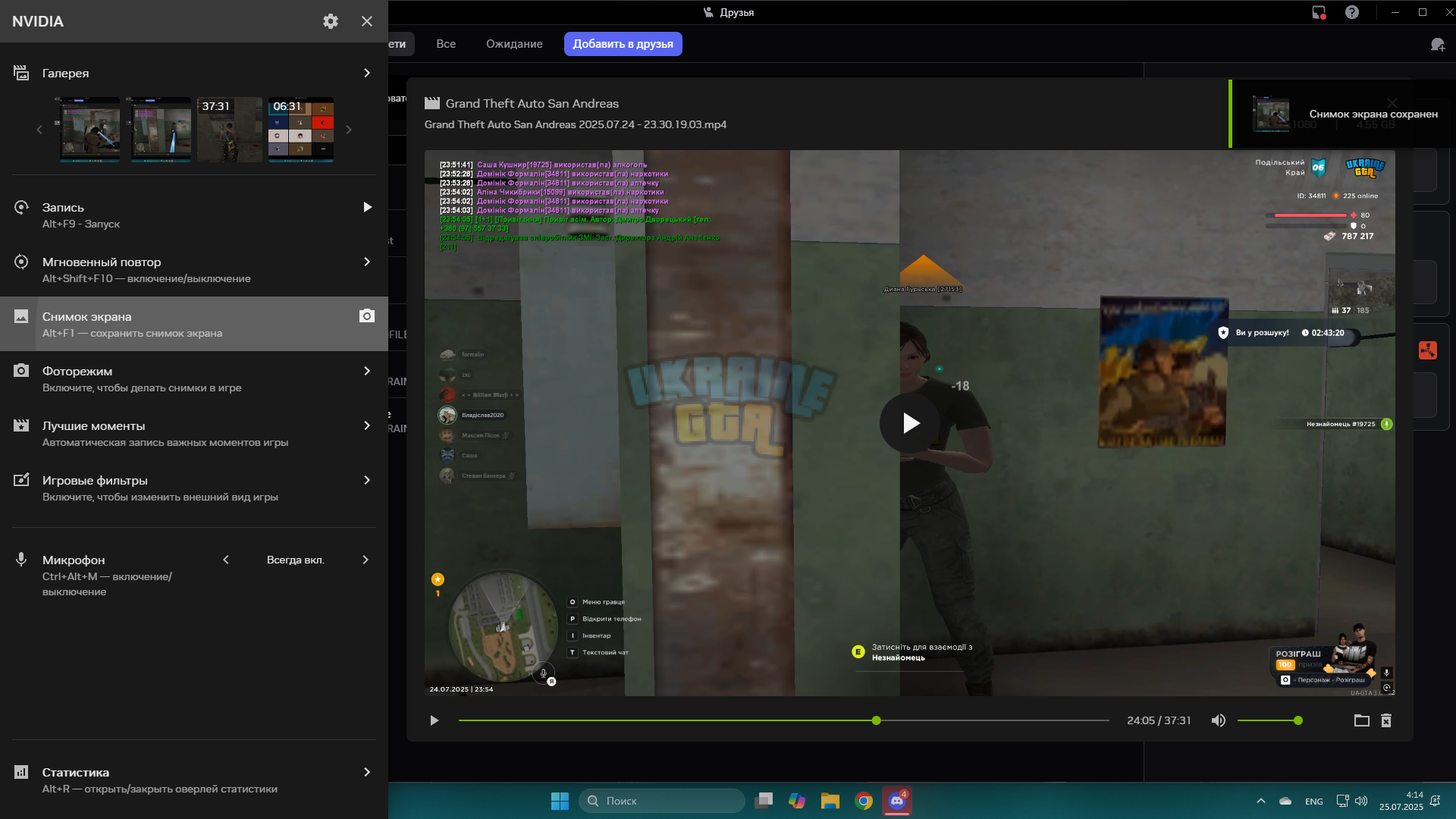Open second gallery screenshot thumbnail
The image size is (1456, 819).
point(161,130)
